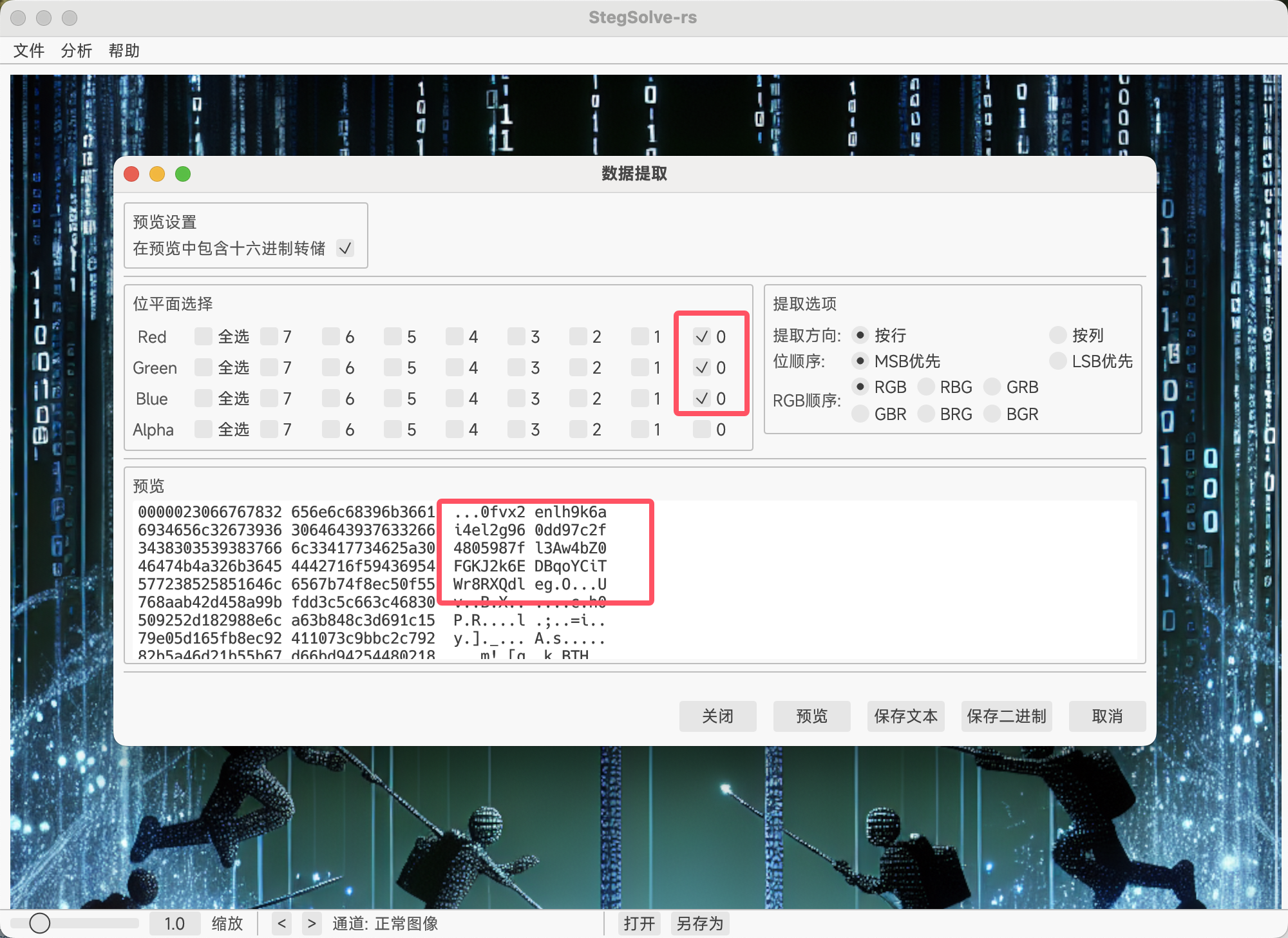Screen dimensions: 1288x938
Task: Click the 关闭 button
Action: point(717,716)
